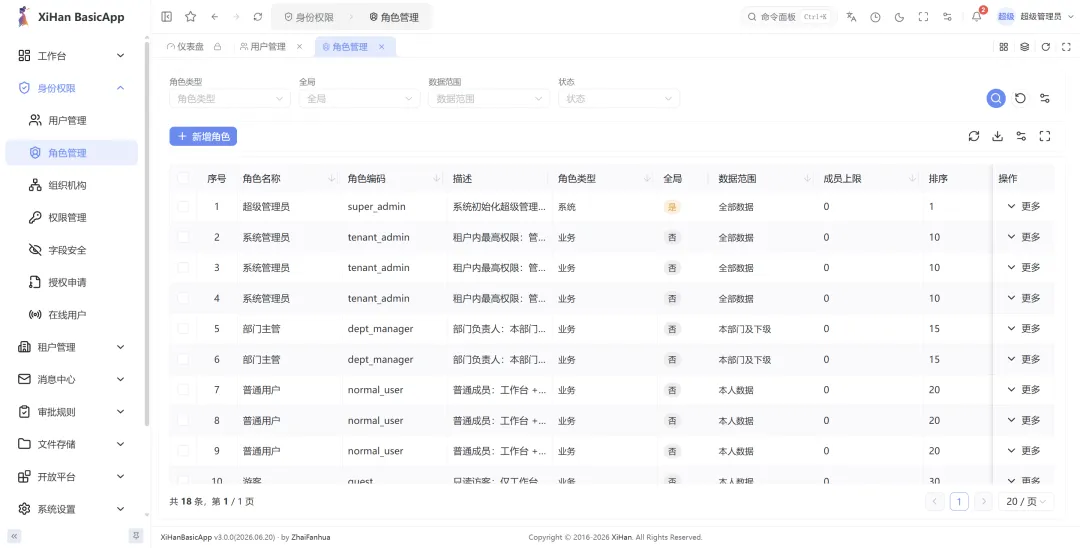Open the 全局 filter dropdown

tap(360, 98)
